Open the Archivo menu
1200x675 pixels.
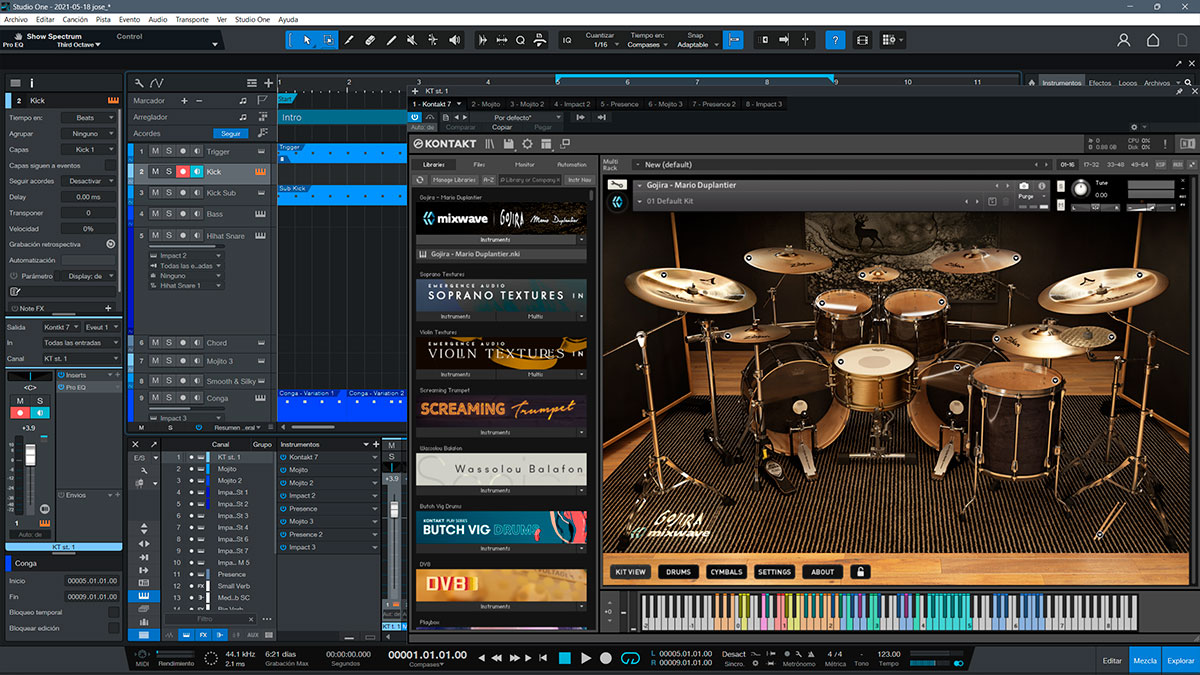click(16, 19)
